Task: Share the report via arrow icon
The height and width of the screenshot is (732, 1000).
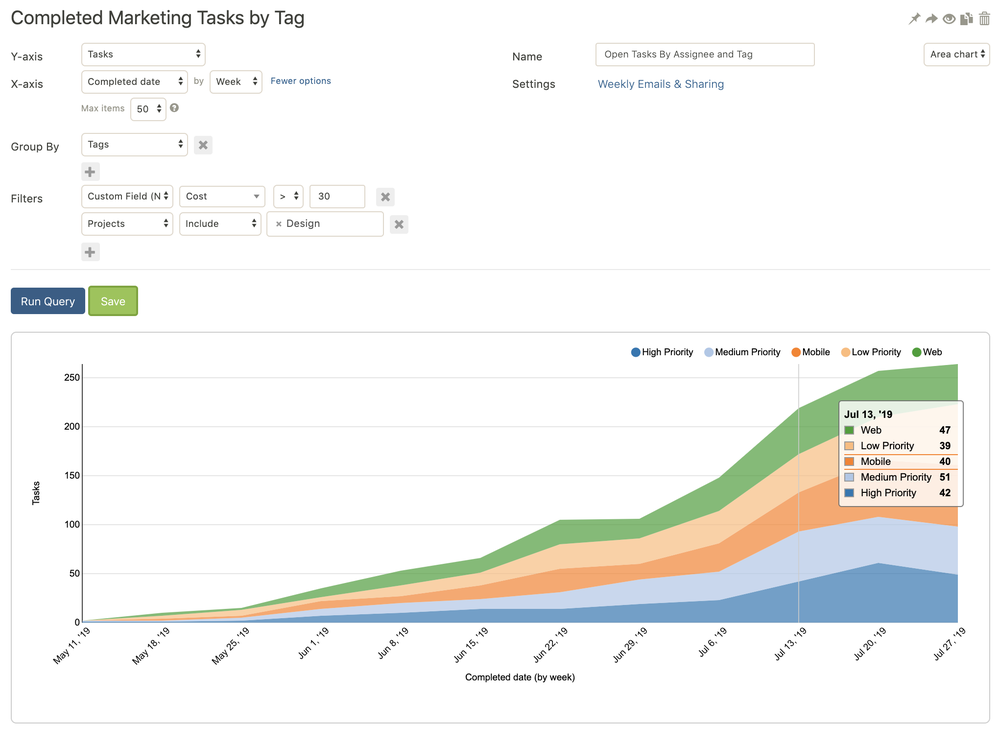Action: click(931, 19)
